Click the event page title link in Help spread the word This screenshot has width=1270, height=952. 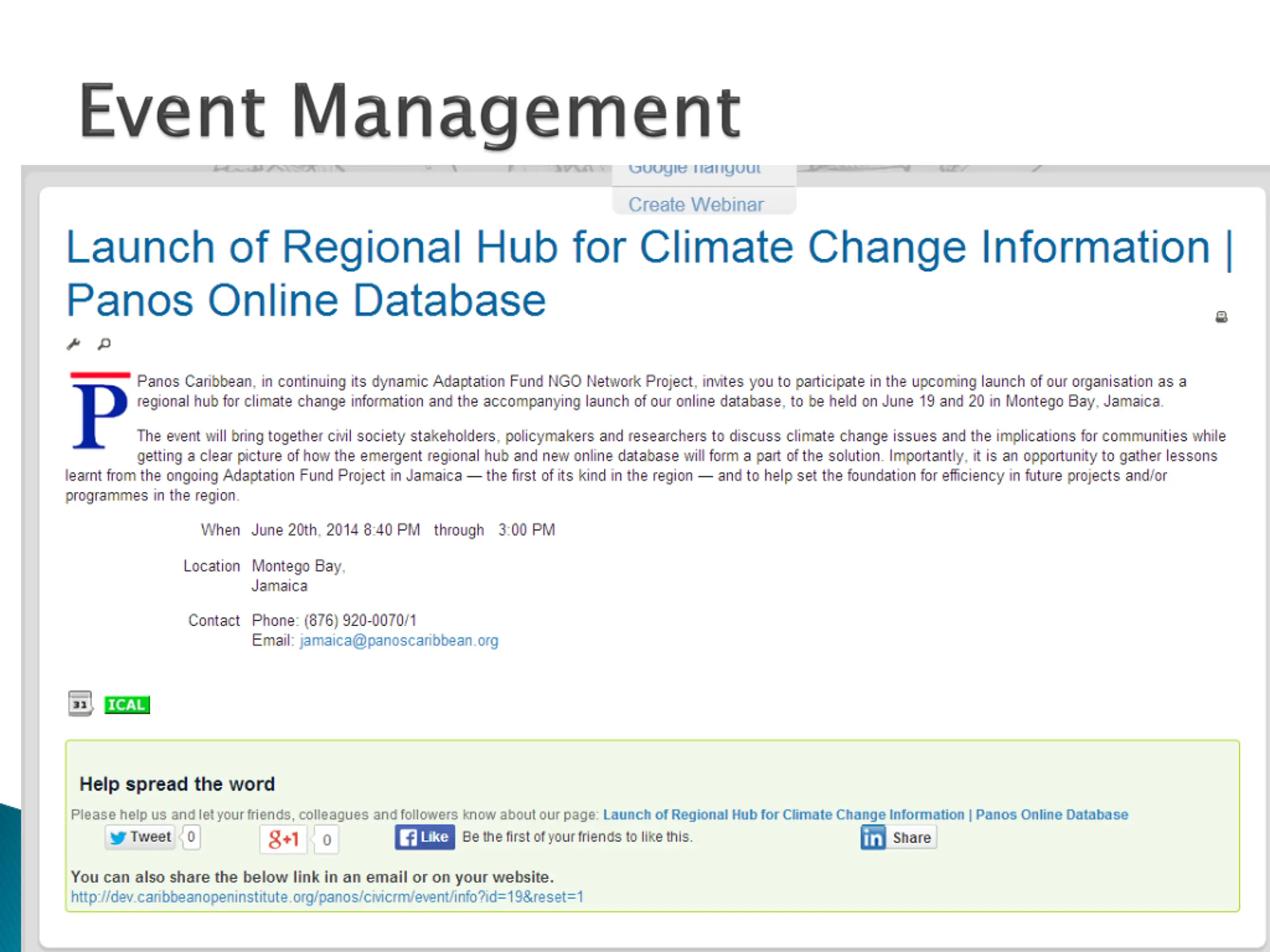point(865,815)
